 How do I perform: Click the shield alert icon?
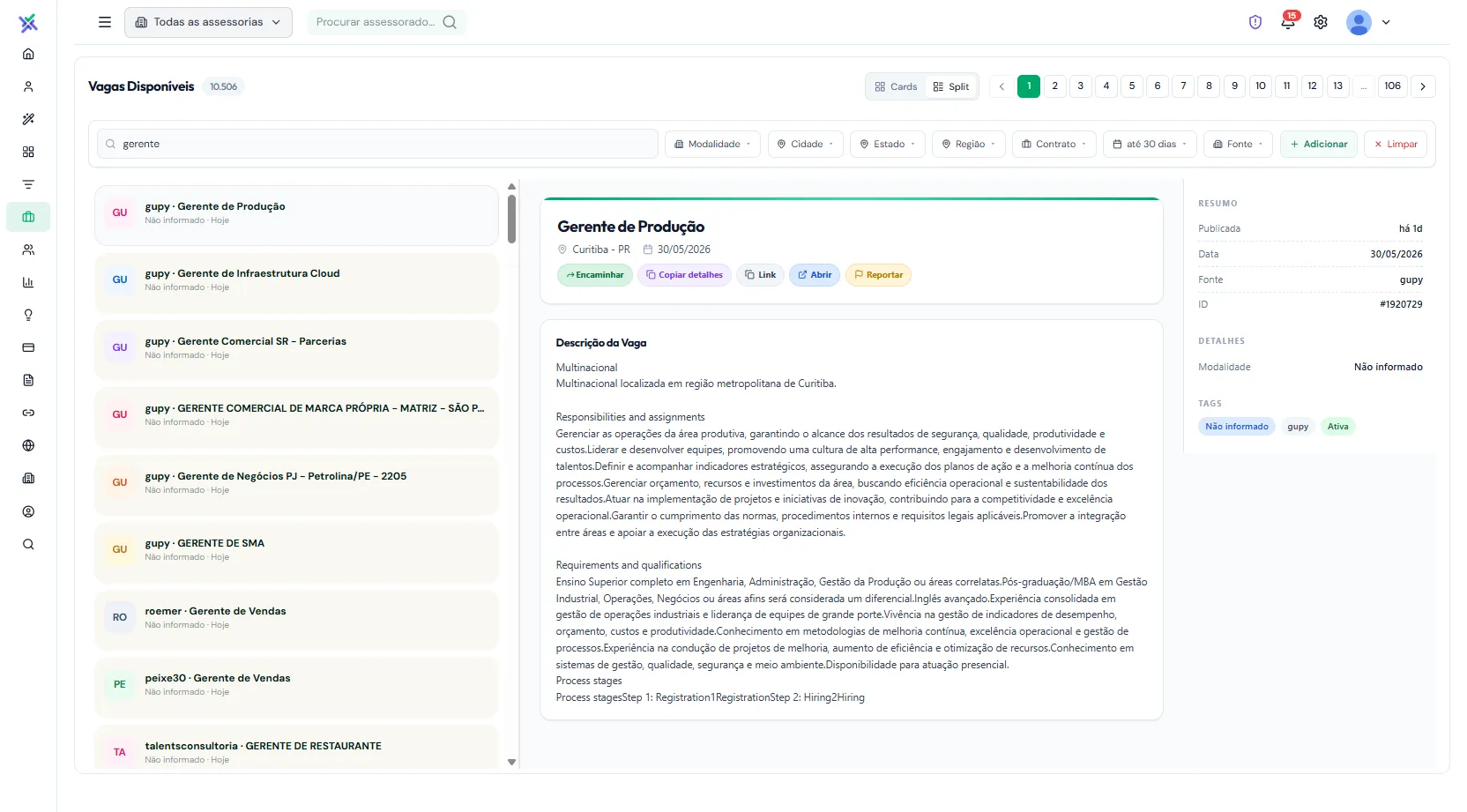tap(1255, 22)
